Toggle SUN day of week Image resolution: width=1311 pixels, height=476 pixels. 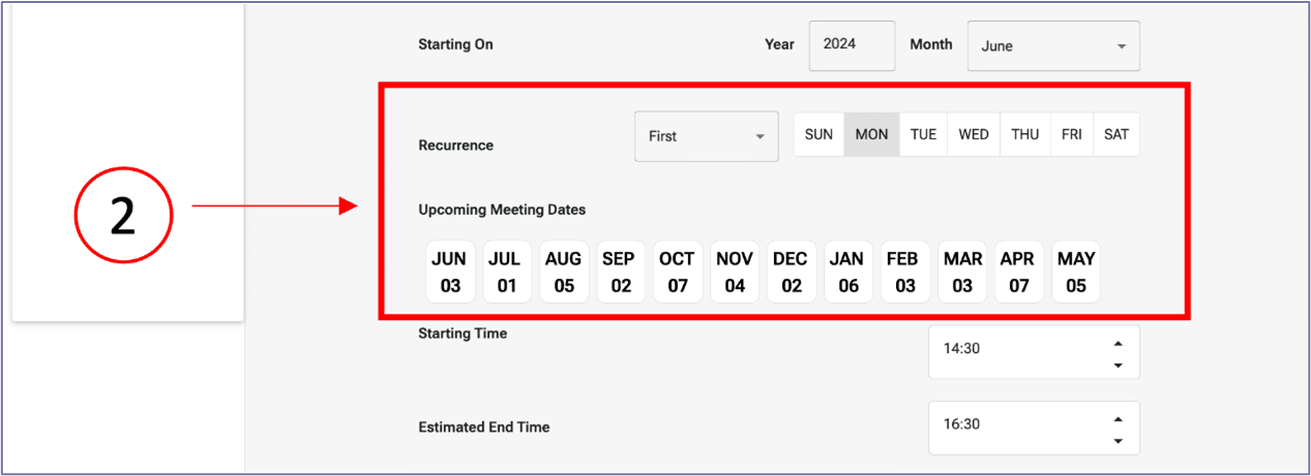818,135
